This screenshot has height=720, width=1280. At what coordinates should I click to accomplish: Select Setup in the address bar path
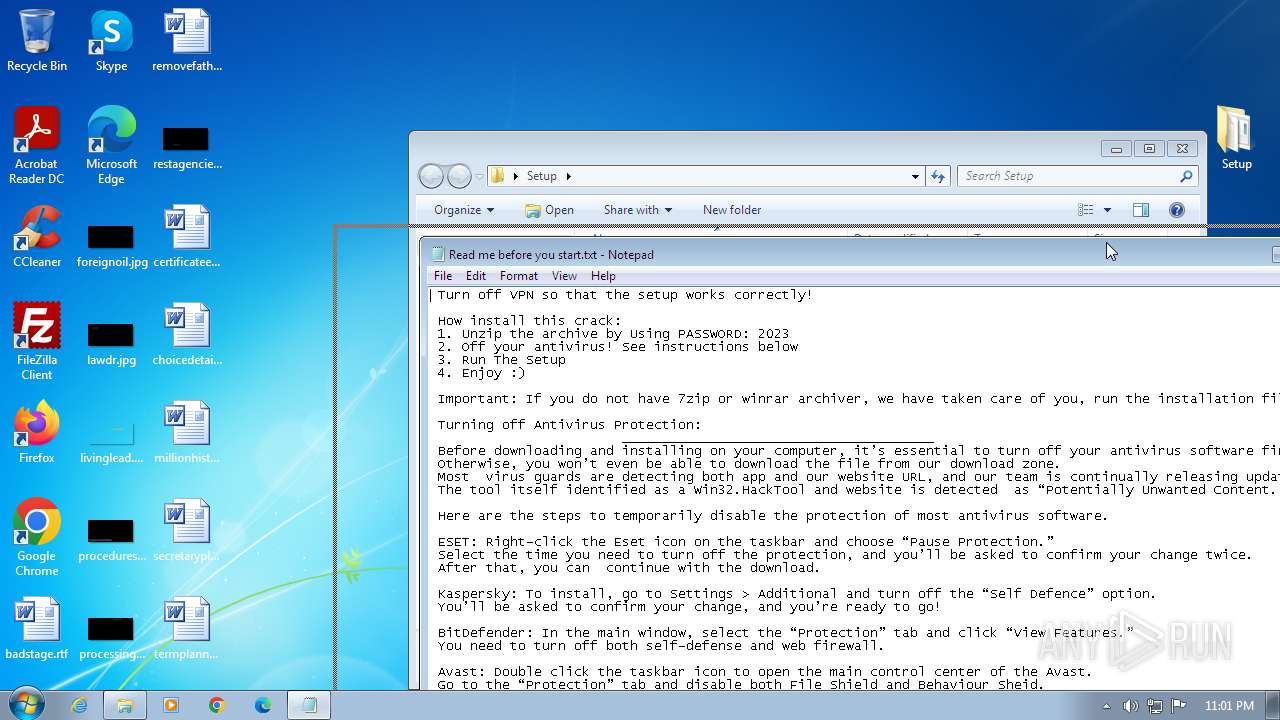[x=541, y=176]
